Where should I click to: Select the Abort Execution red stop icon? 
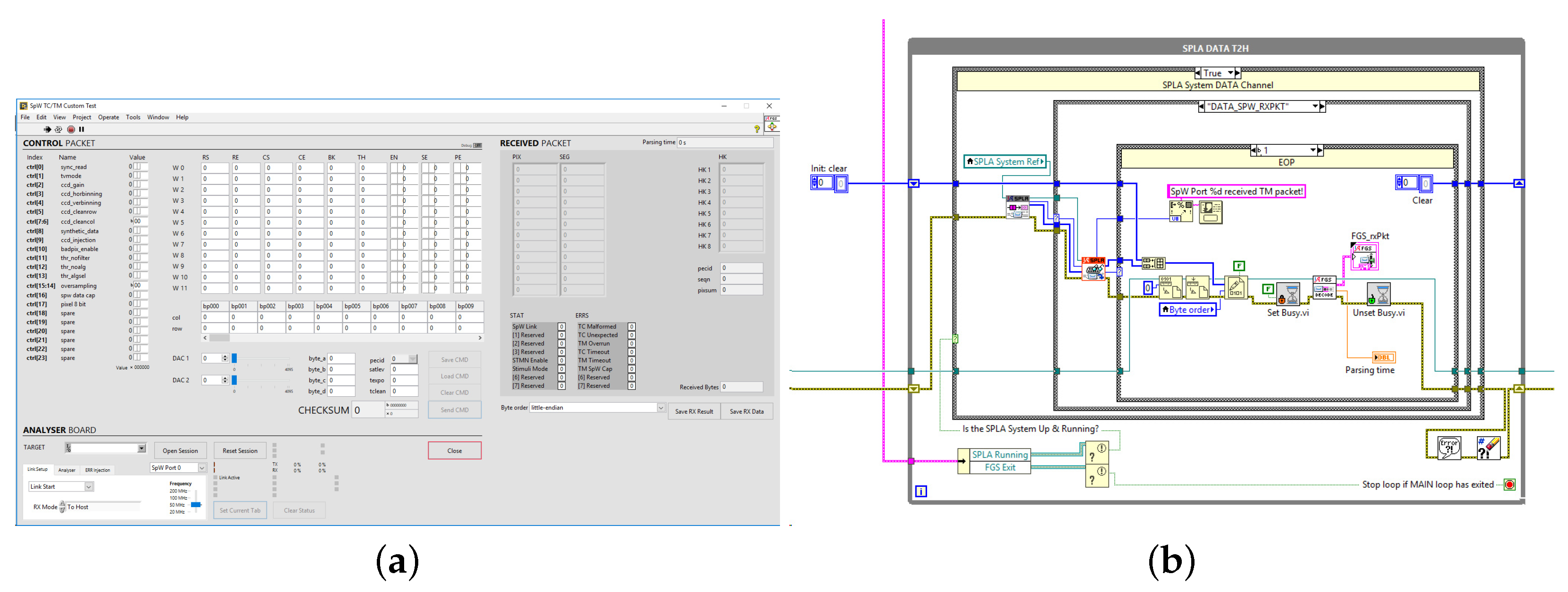pyautogui.click(x=72, y=129)
